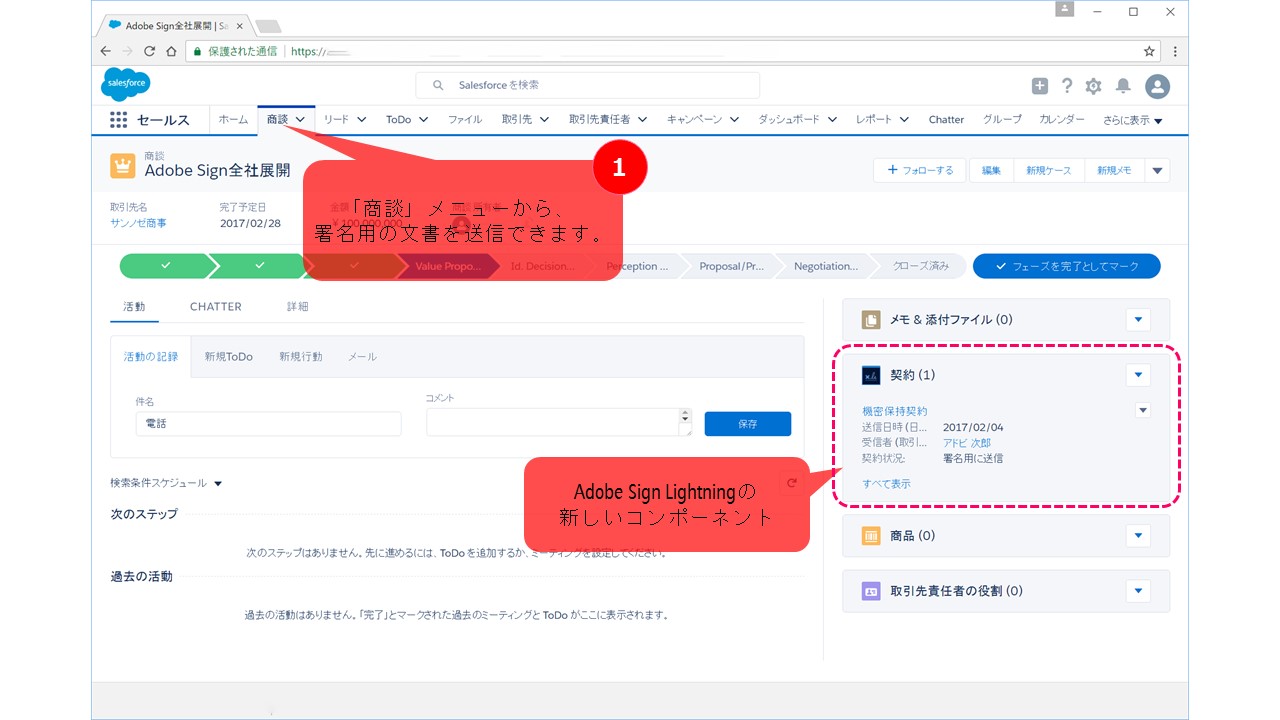Open the browser home page
The width and height of the screenshot is (1280, 720).
(172, 51)
